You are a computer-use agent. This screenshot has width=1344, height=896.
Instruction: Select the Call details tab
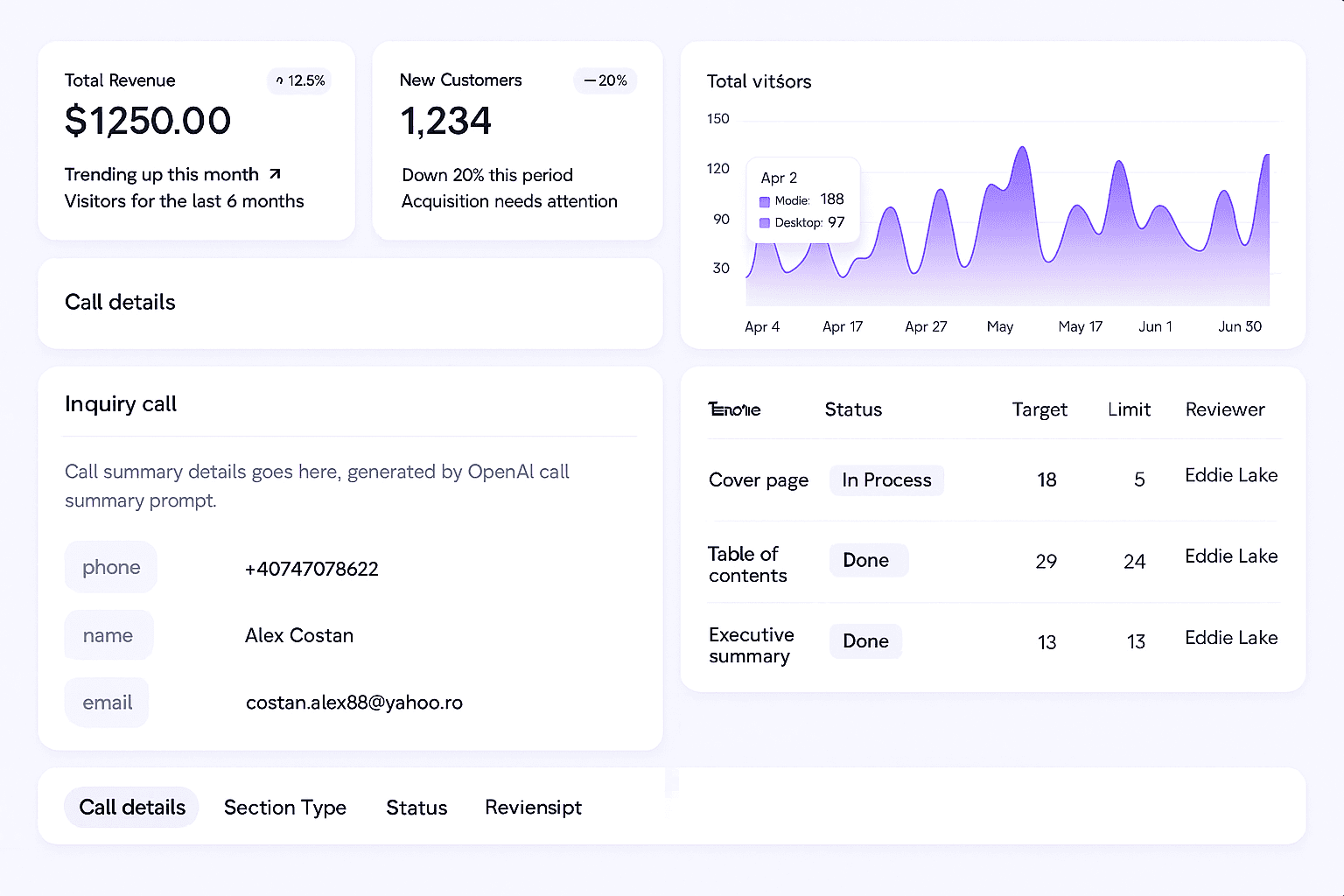tap(132, 807)
